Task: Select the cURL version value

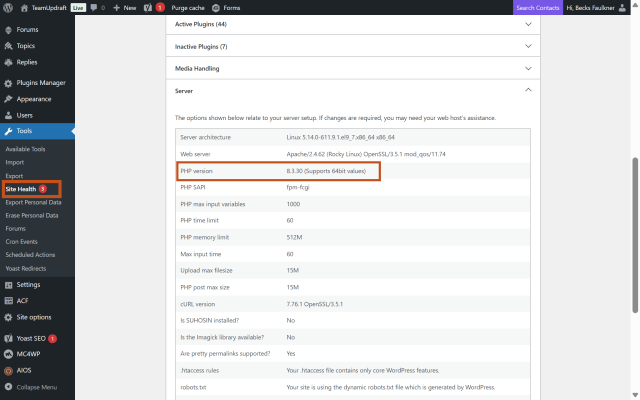Action: [x=315, y=304]
